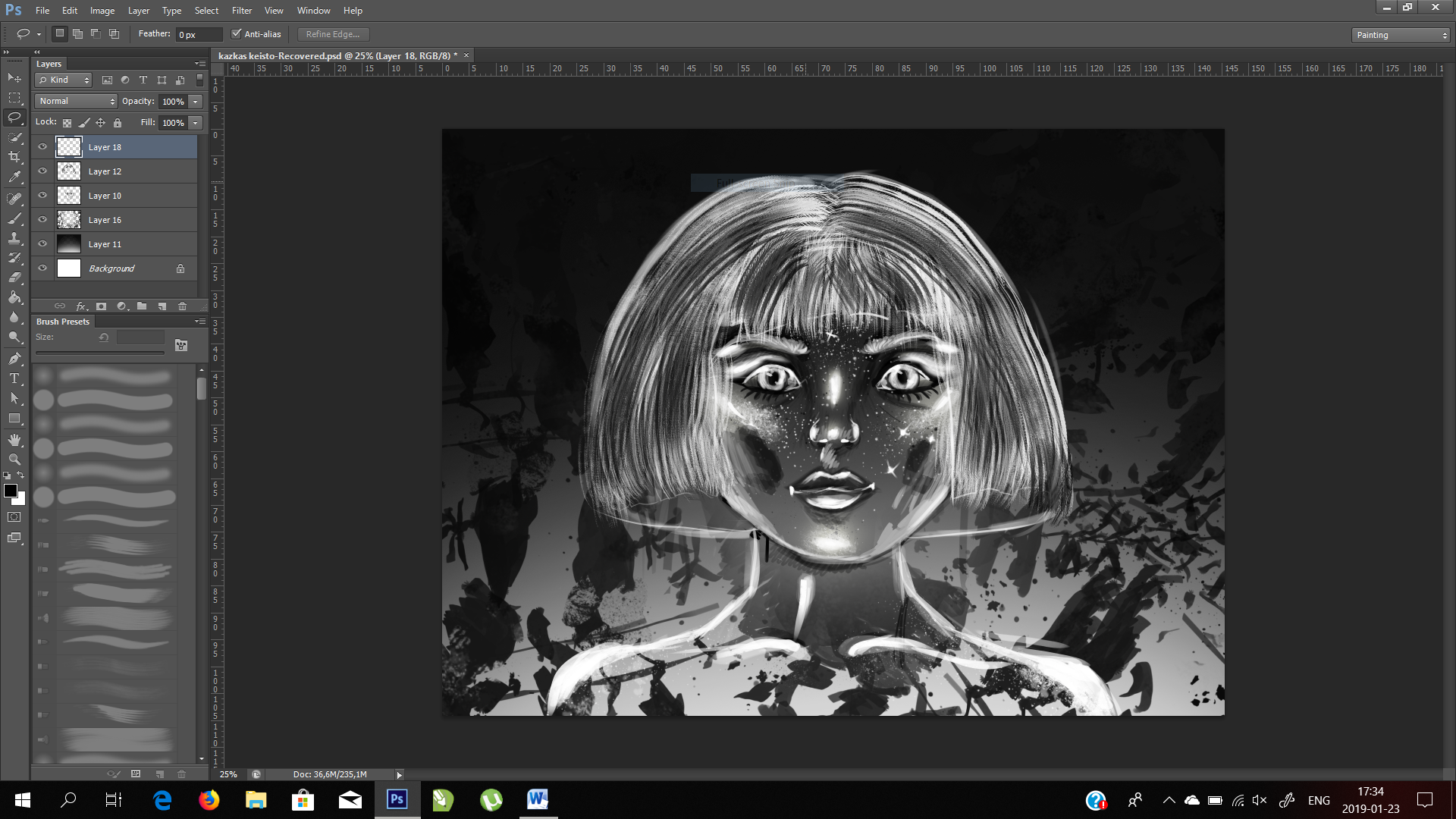Viewport: 1456px width, 819px height.
Task: Click the delete layer trash icon
Action: [182, 306]
